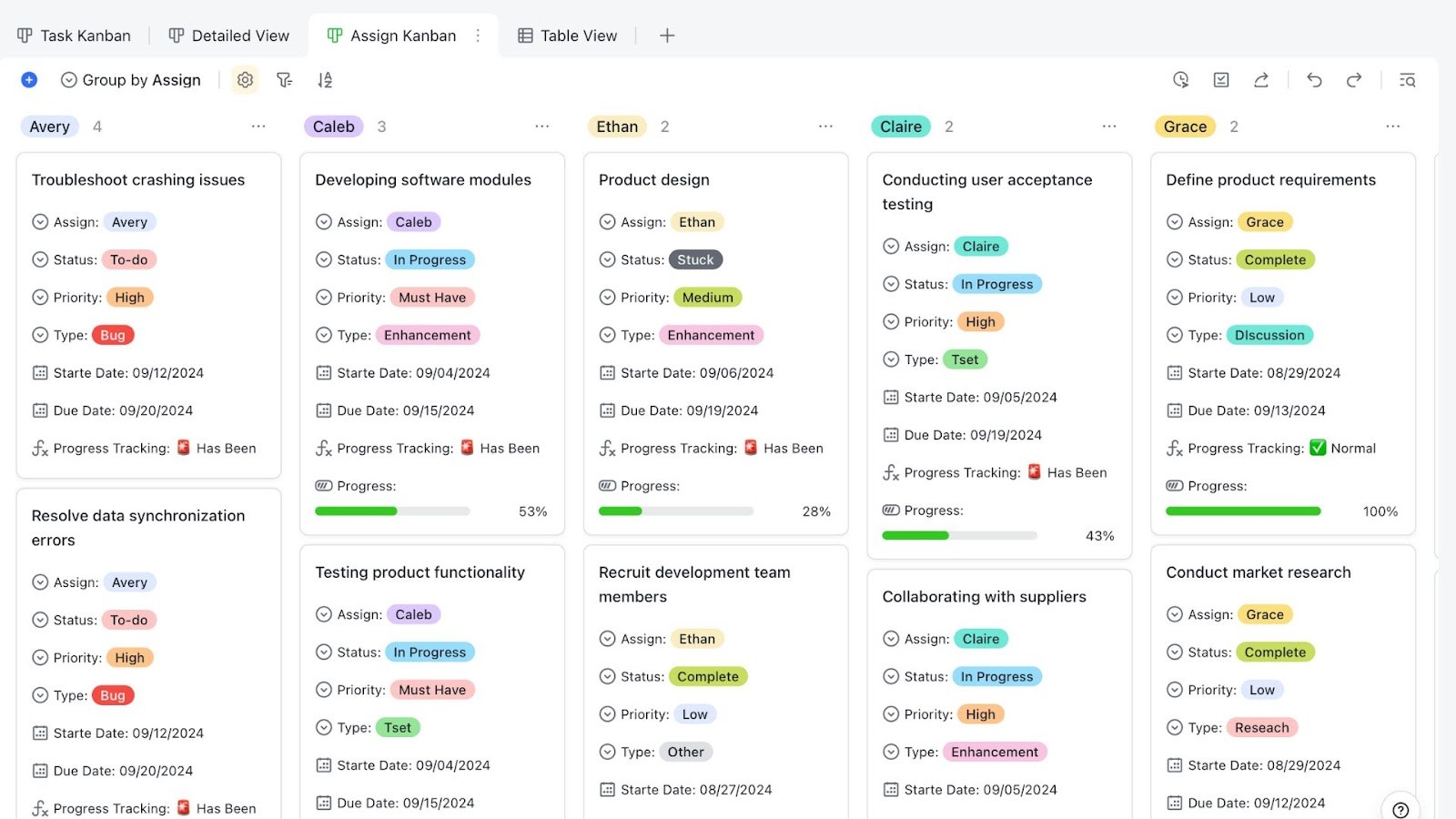Image resolution: width=1456 pixels, height=819 pixels.
Task: Open the version history icon
Action: tap(1180, 80)
